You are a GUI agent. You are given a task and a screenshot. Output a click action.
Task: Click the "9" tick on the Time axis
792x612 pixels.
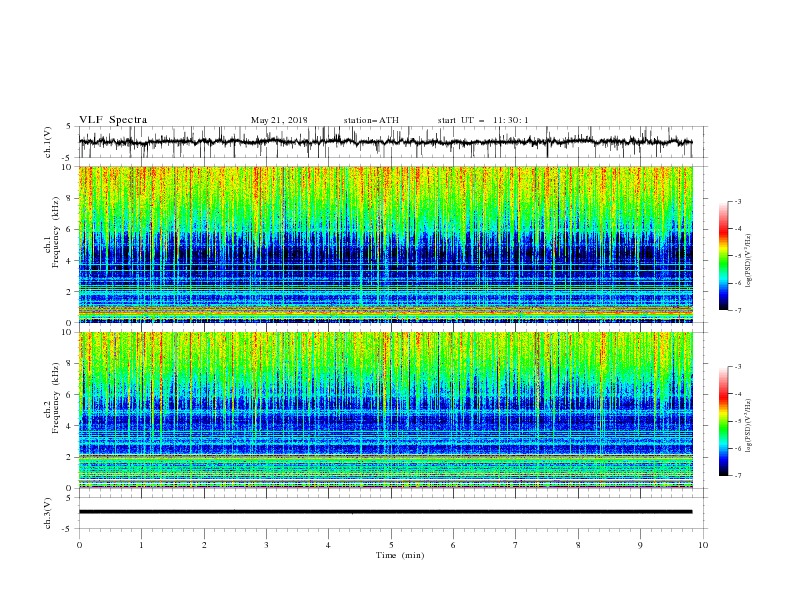(x=640, y=545)
